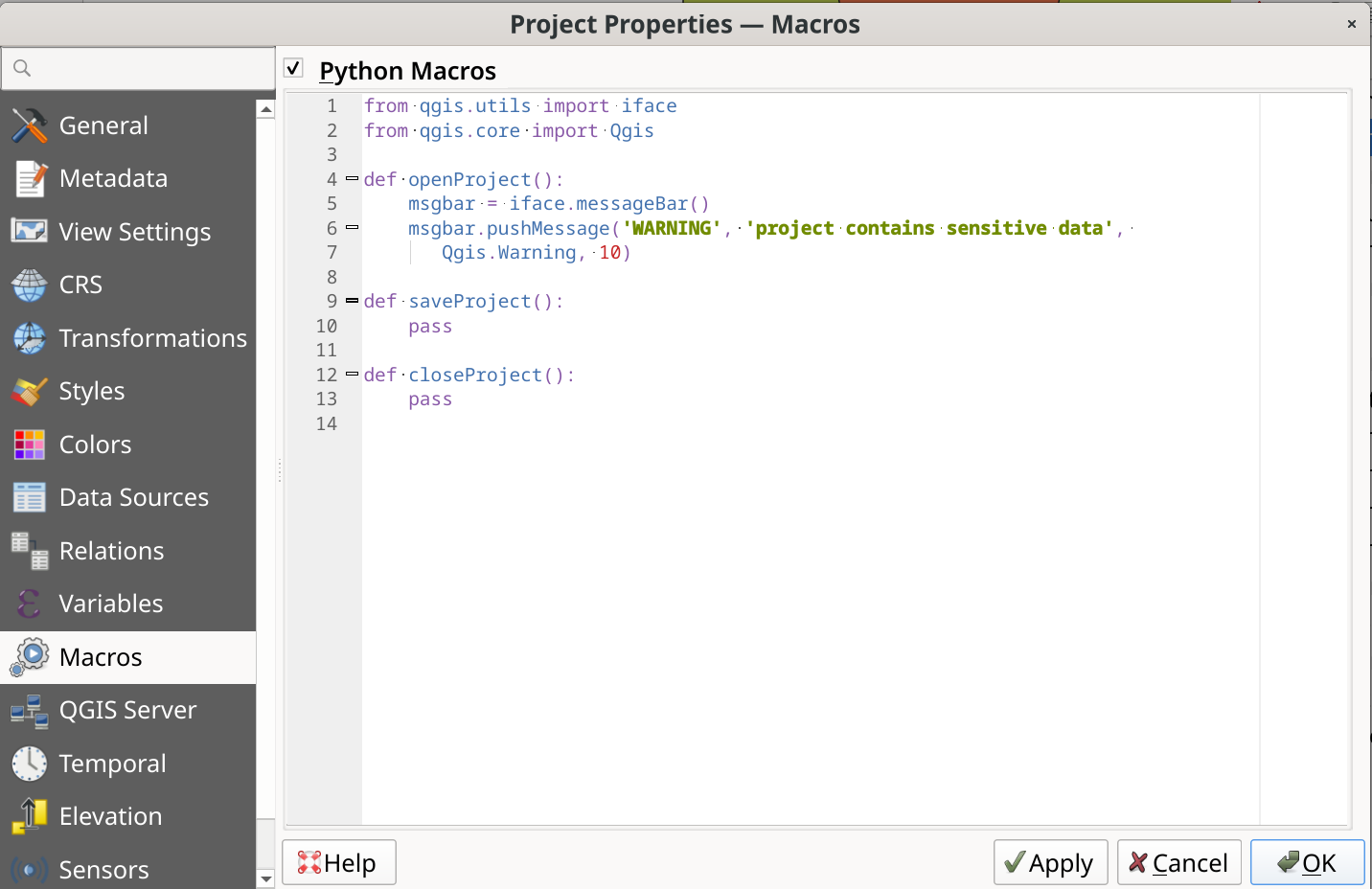
Task: Open Data Sources using its table icon
Action: point(29,498)
